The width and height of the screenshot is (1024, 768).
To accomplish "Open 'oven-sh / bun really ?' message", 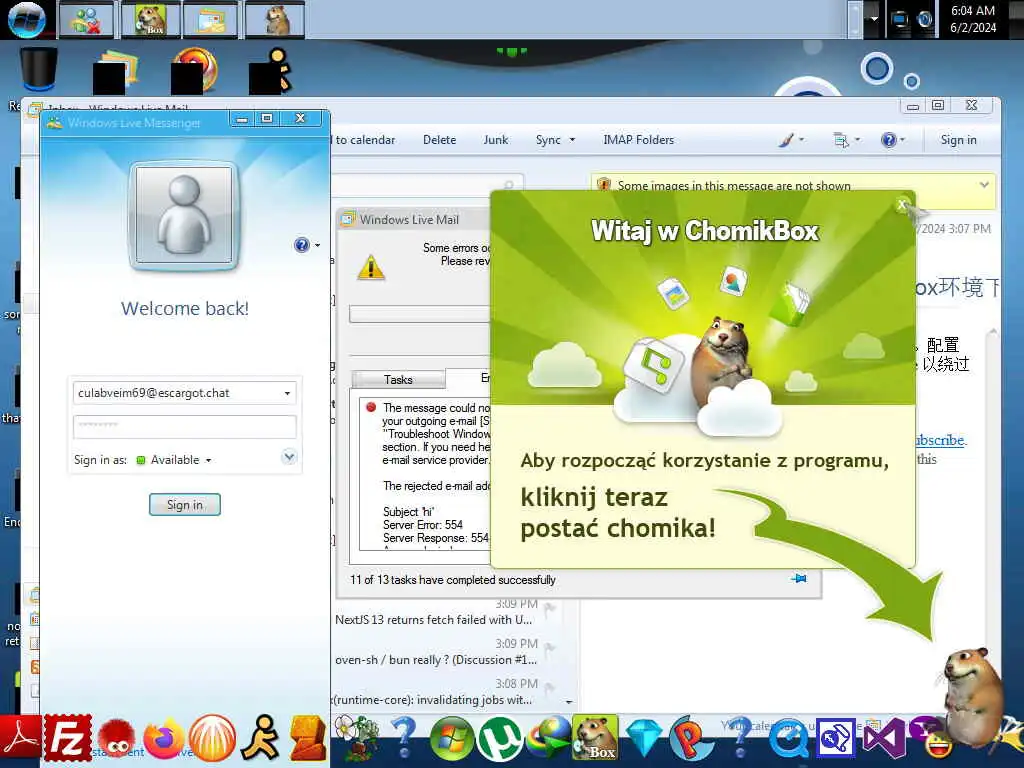I will 436,660.
